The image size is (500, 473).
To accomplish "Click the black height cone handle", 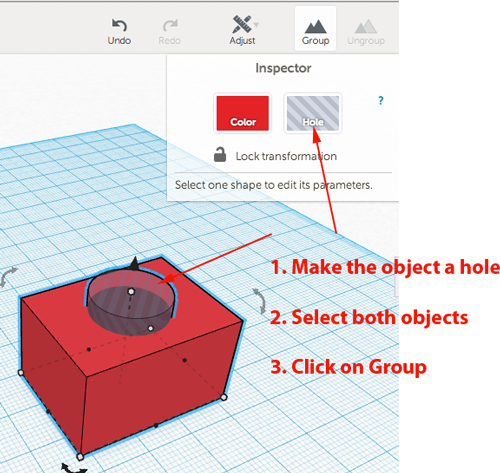I will click(x=134, y=263).
